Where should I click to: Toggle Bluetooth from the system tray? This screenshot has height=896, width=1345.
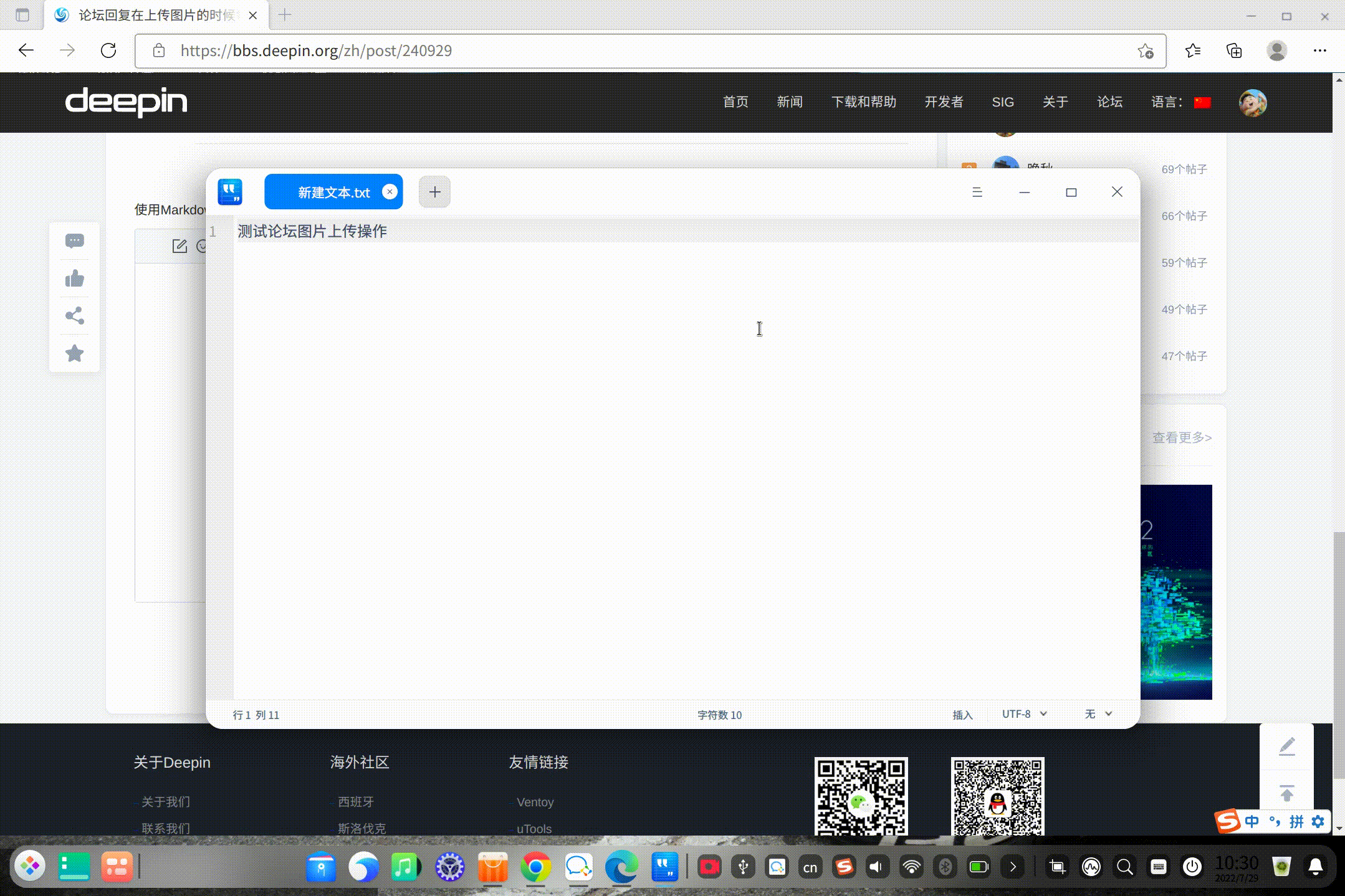(x=945, y=866)
